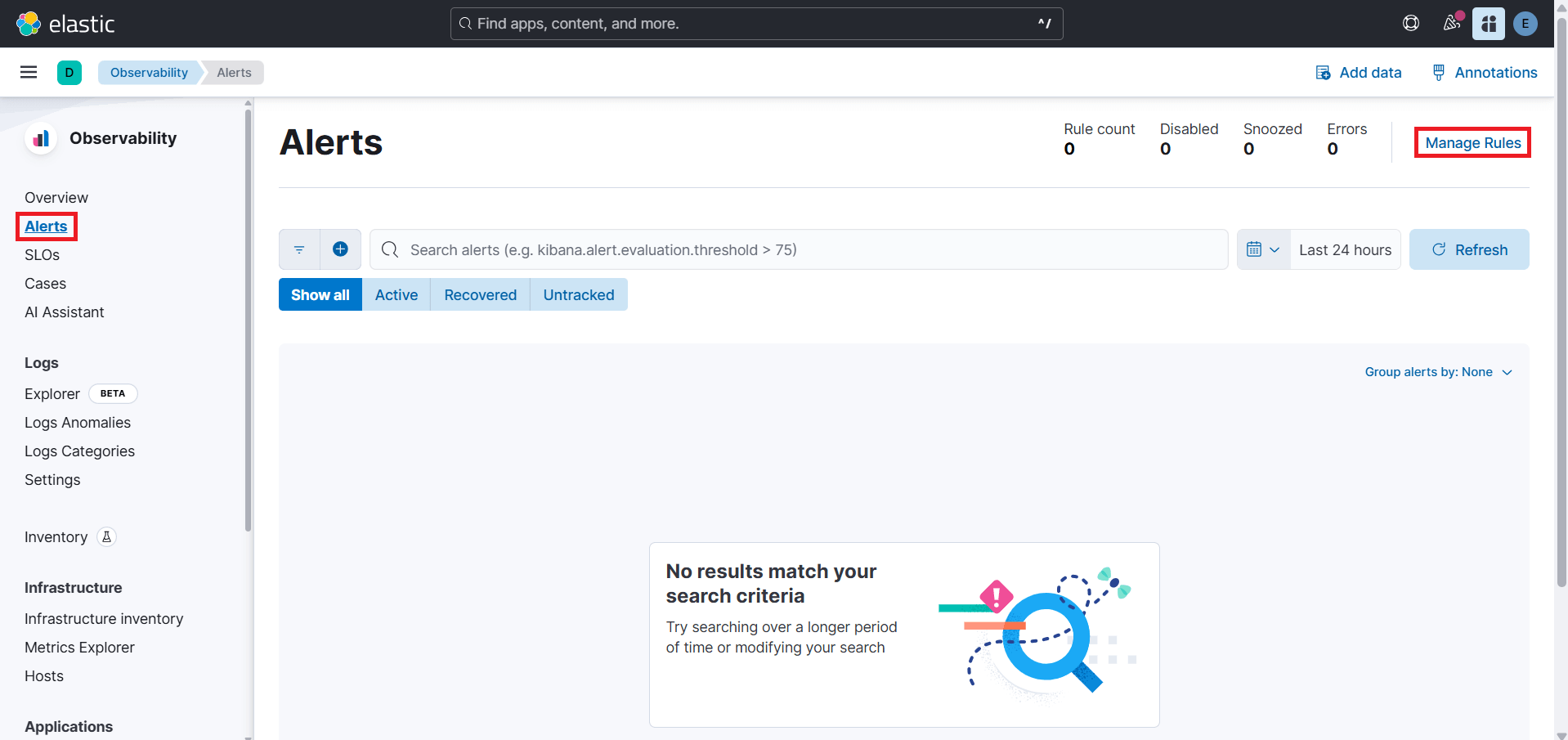The height and width of the screenshot is (740, 1568).
Task: Switch to the Active alerts filter
Action: (x=396, y=294)
